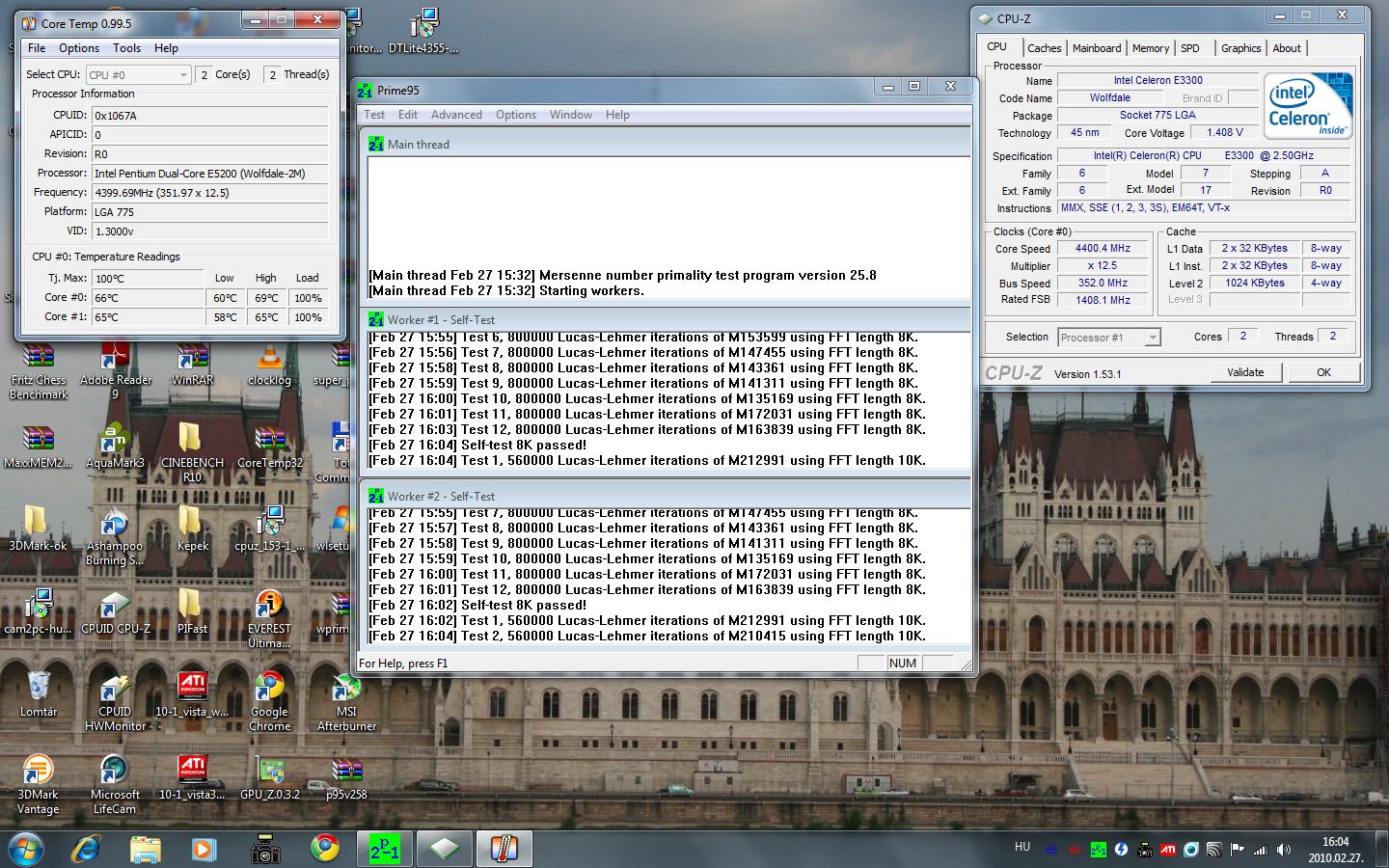Switch to the Memory tab in CPU-Z
The height and width of the screenshot is (868, 1389).
1151,48
